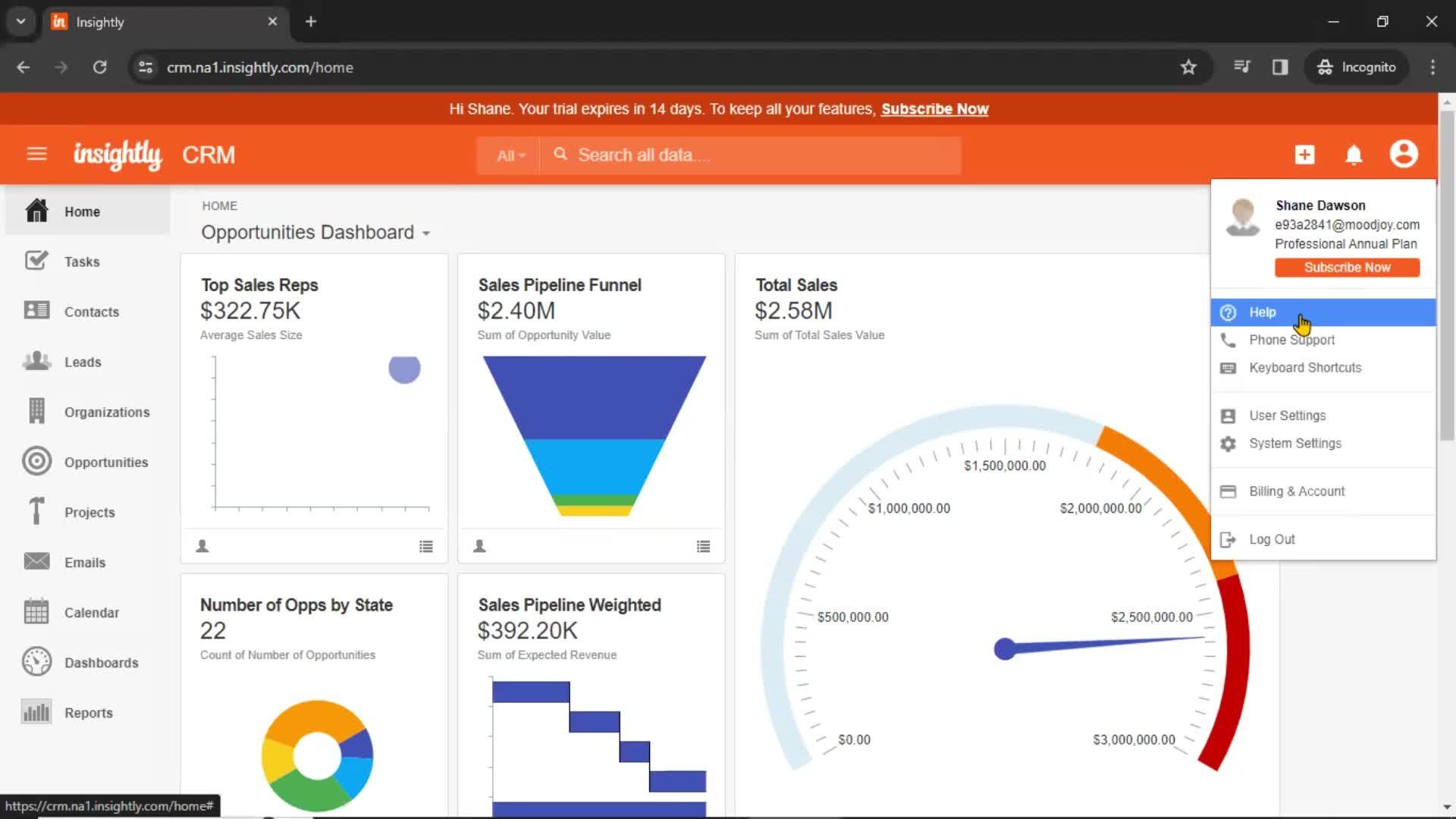Viewport: 1456px width, 819px height.
Task: Open System Settings from profile menu
Action: pyautogui.click(x=1323, y=444)
